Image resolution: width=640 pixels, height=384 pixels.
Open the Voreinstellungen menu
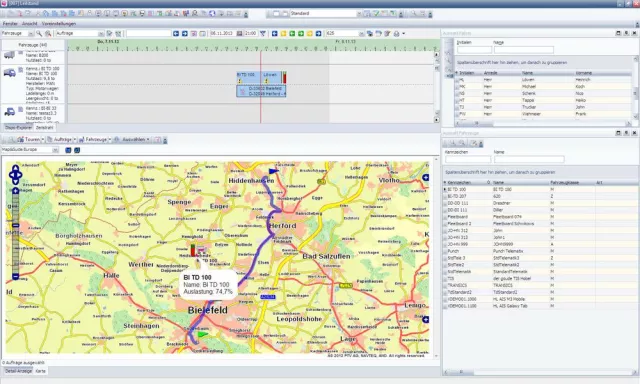(x=59, y=24)
